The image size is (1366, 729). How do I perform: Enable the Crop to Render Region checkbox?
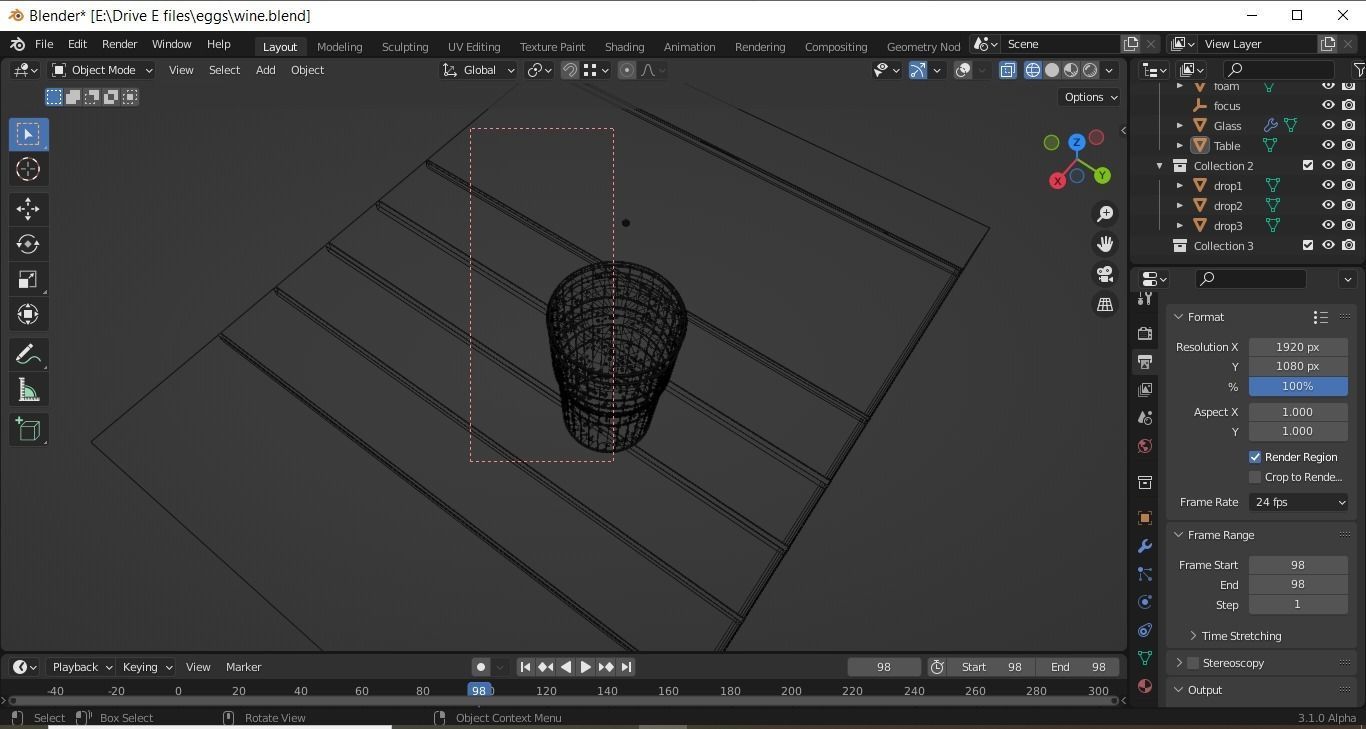[1255, 477]
